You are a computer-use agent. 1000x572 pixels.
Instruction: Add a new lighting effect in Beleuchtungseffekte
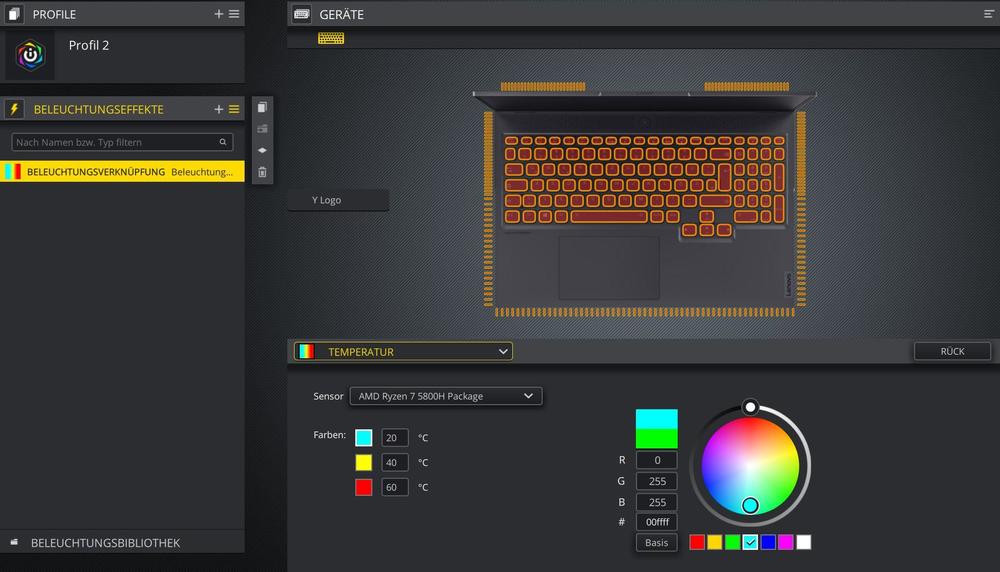pyautogui.click(x=219, y=109)
